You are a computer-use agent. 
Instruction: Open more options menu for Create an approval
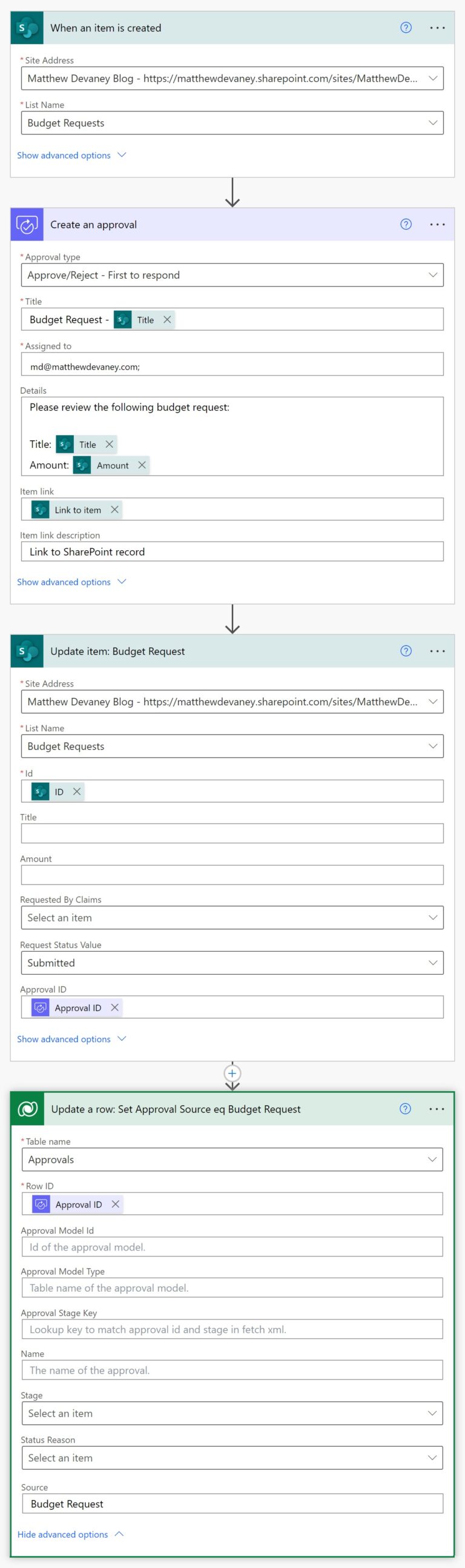click(x=437, y=225)
